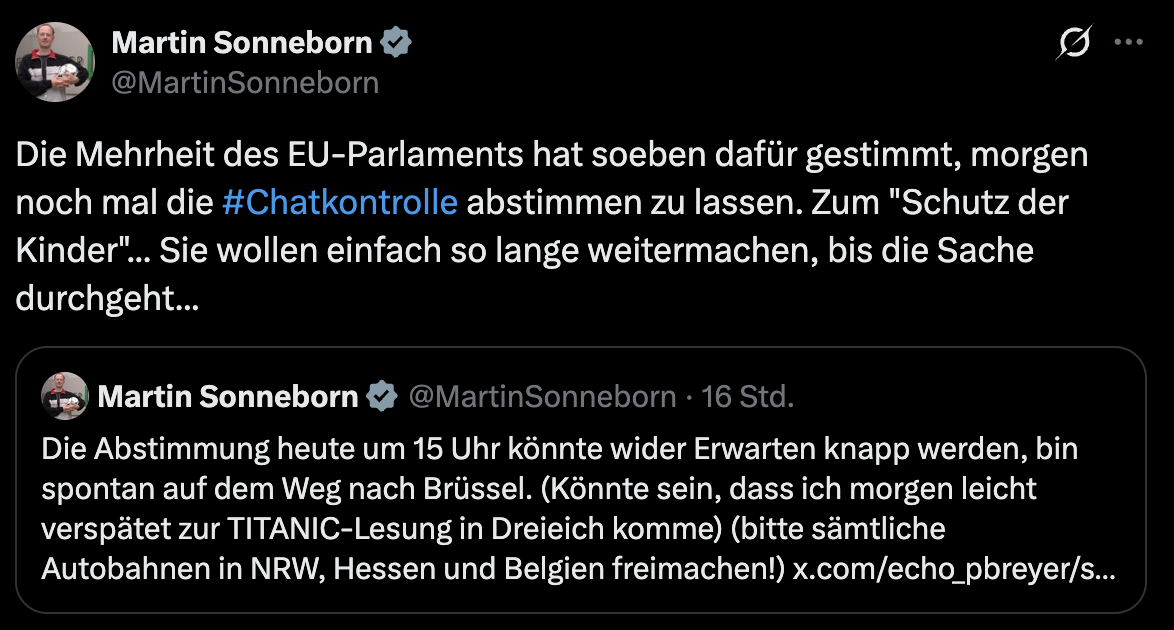Screen dimensions: 1174x630
Task: Open the quoted post's '16 Std.' timestamp
Action: coord(748,397)
